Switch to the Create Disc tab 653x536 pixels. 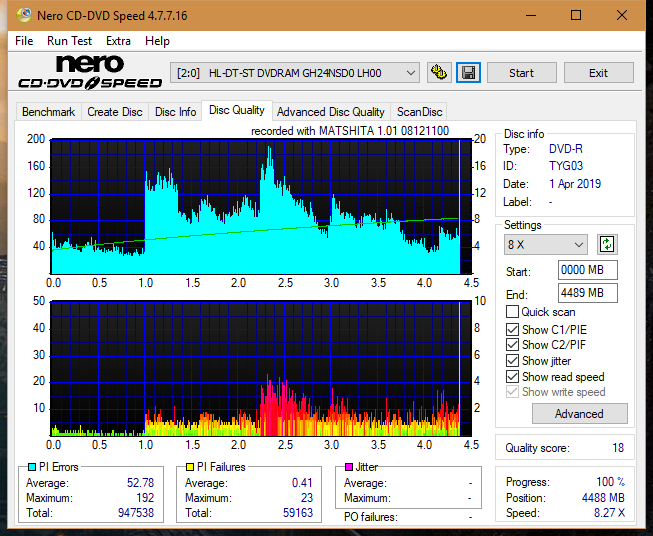(115, 112)
